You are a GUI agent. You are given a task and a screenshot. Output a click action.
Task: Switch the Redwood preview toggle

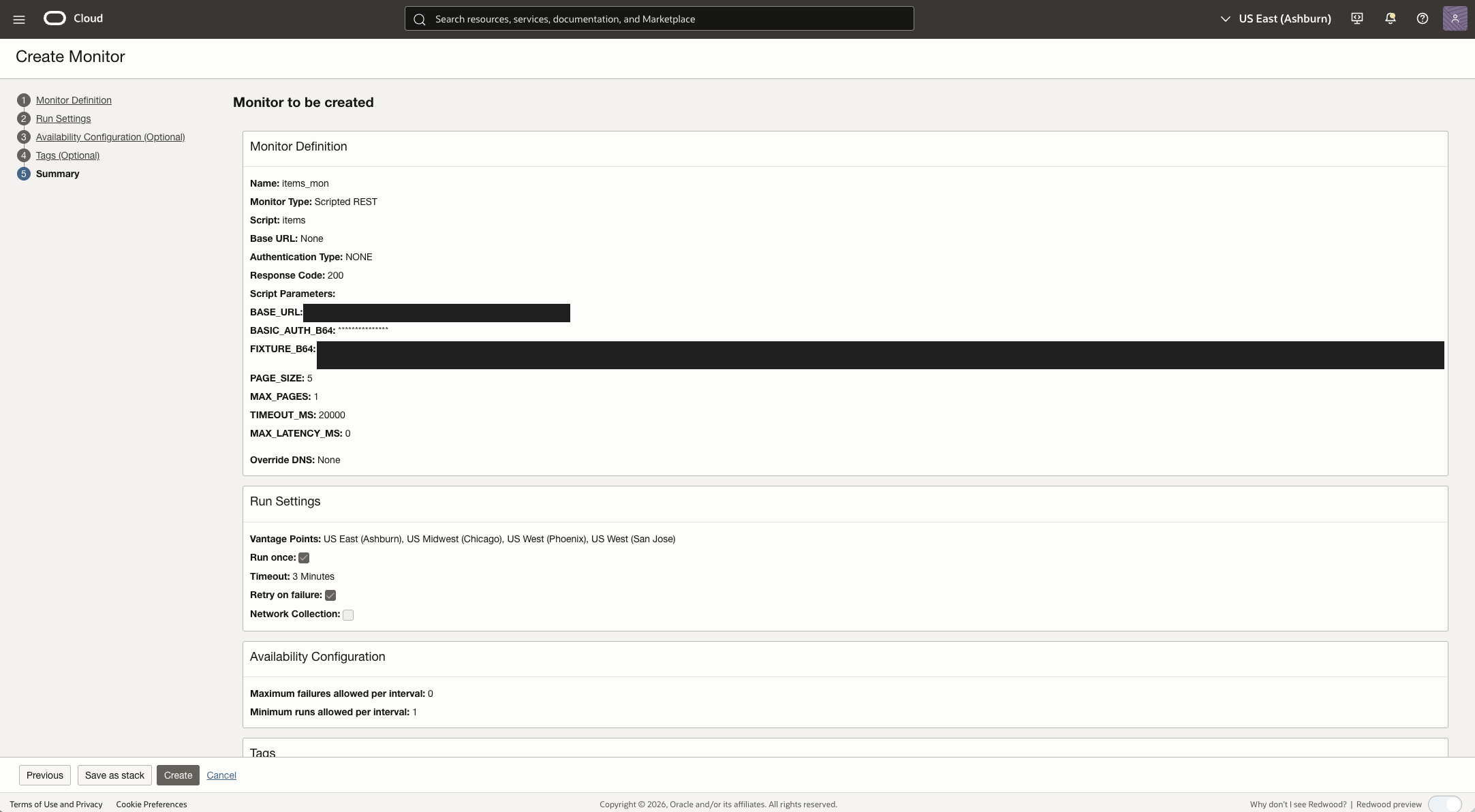(x=1444, y=805)
